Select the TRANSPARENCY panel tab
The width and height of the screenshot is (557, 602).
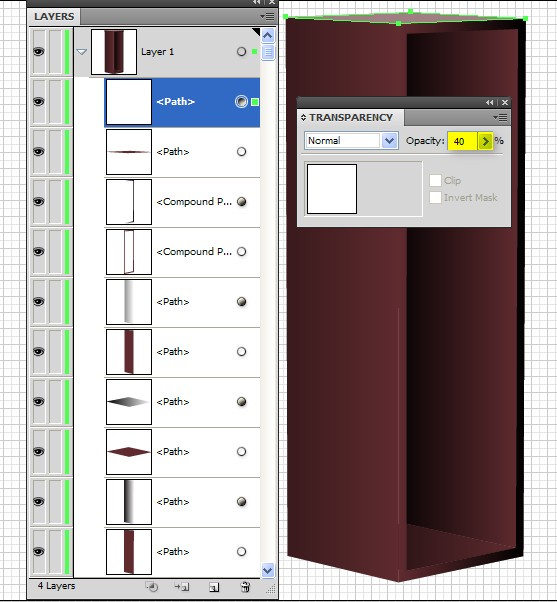point(351,117)
